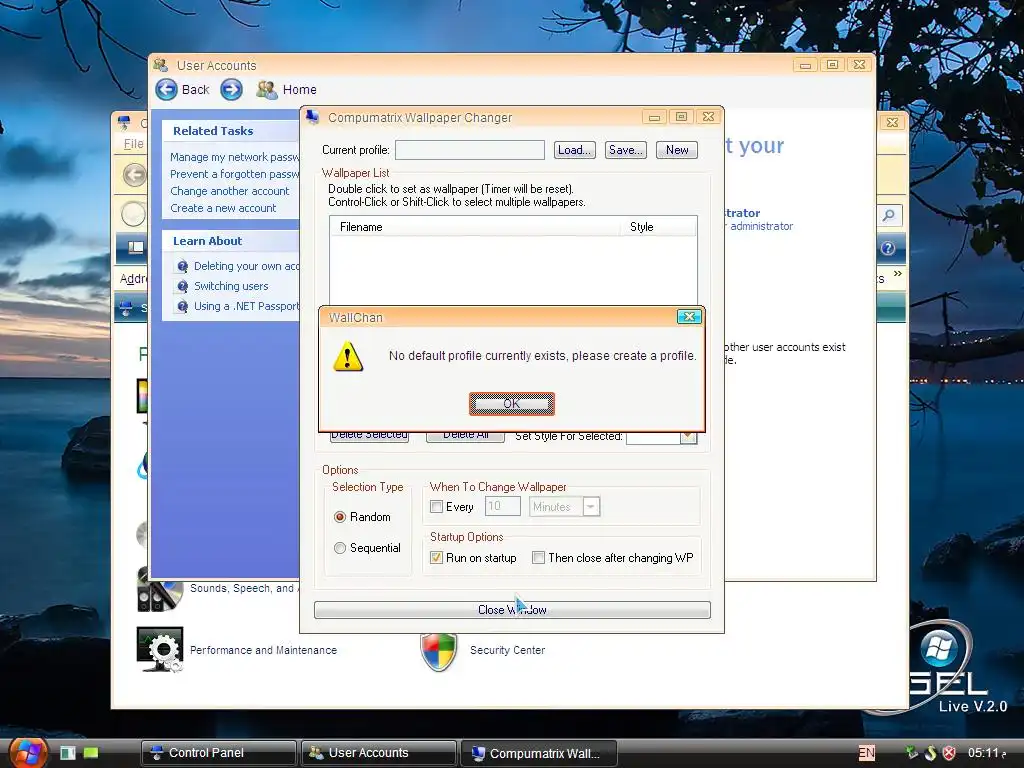Click the taskbar clock
The image size is (1024, 768).
(x=987, y=753)
